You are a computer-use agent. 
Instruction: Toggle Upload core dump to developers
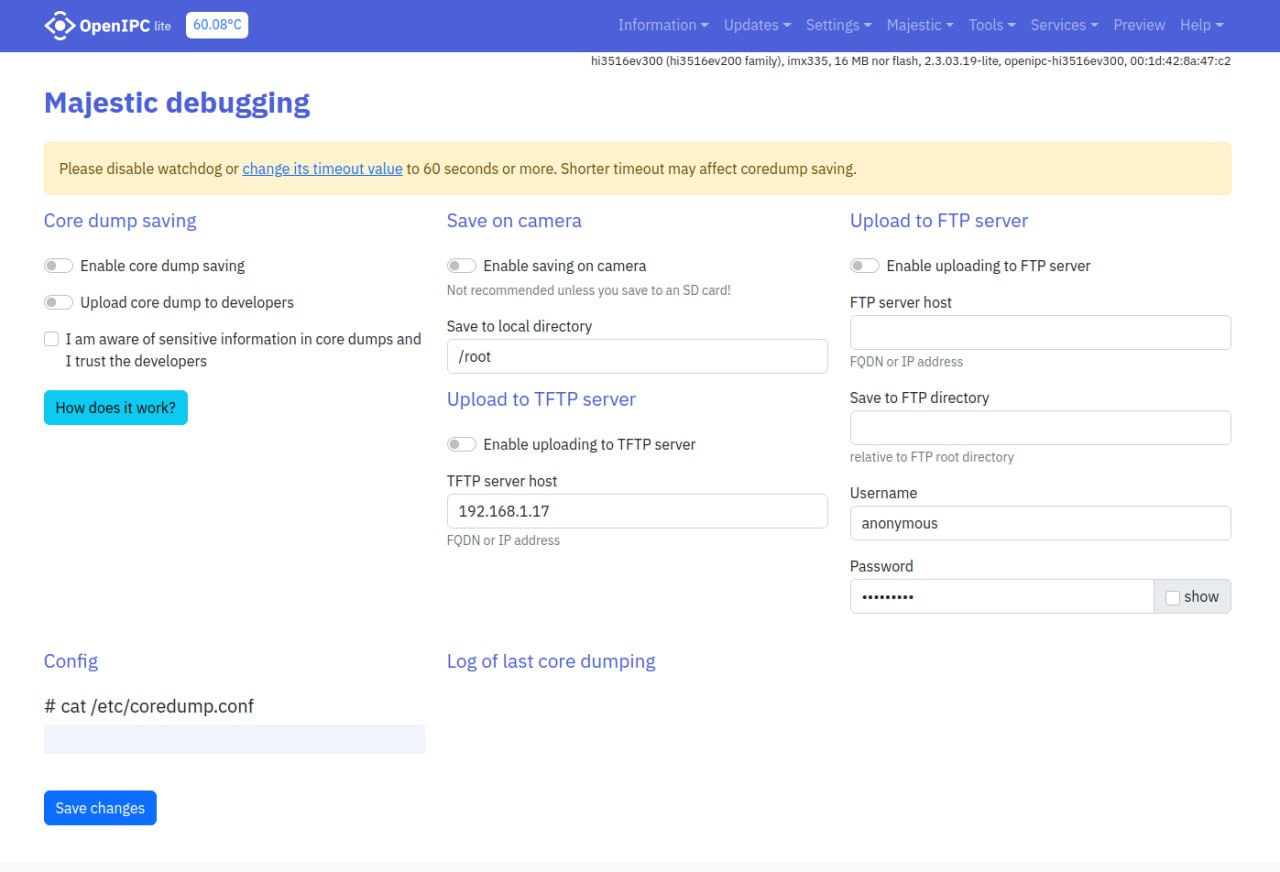click(59, 302)
